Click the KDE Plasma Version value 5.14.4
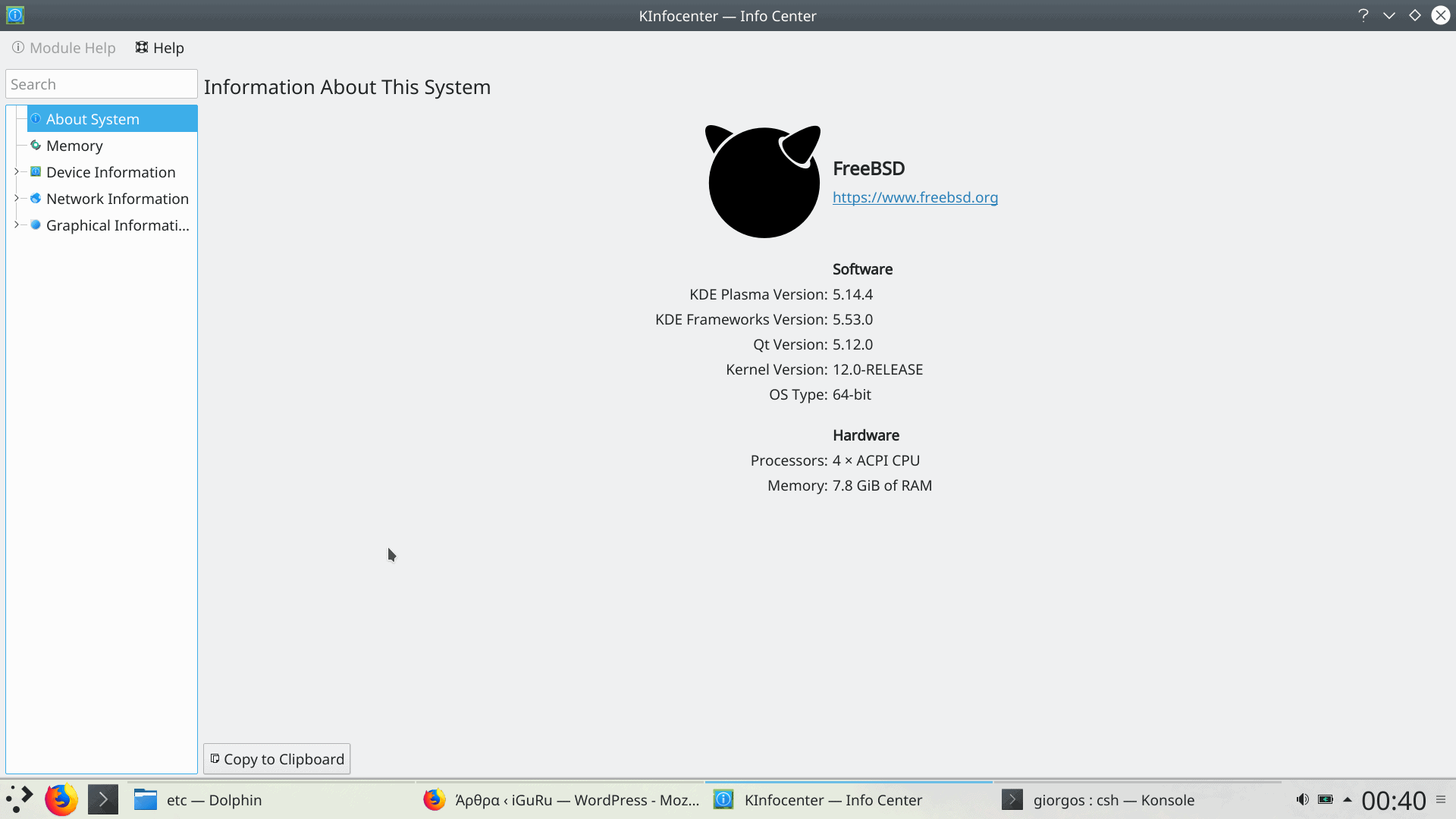1456x819 pixels. tap(852, 294)
